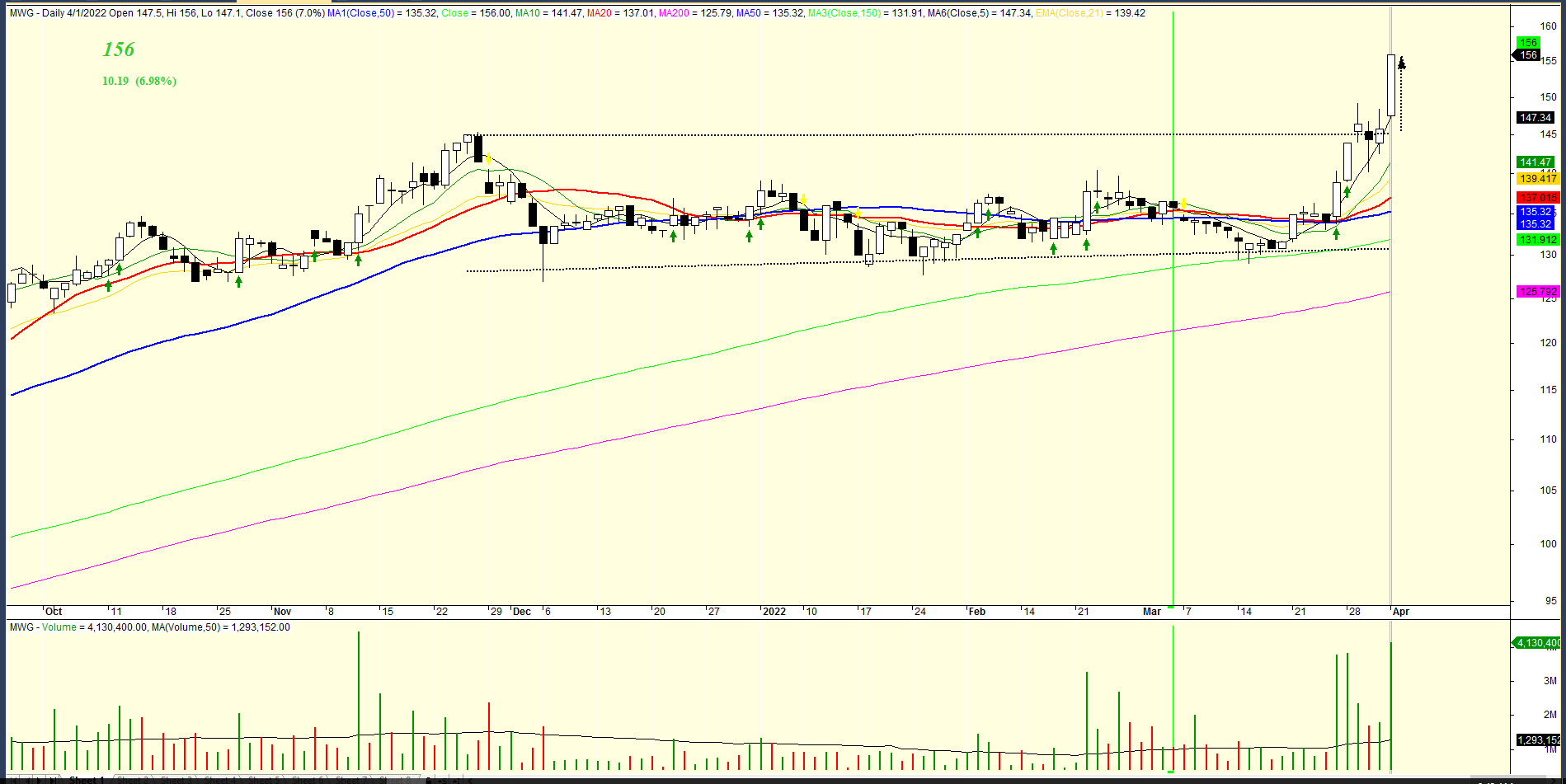Click the large green 156 price text
1566x784 pixels.
119,49
